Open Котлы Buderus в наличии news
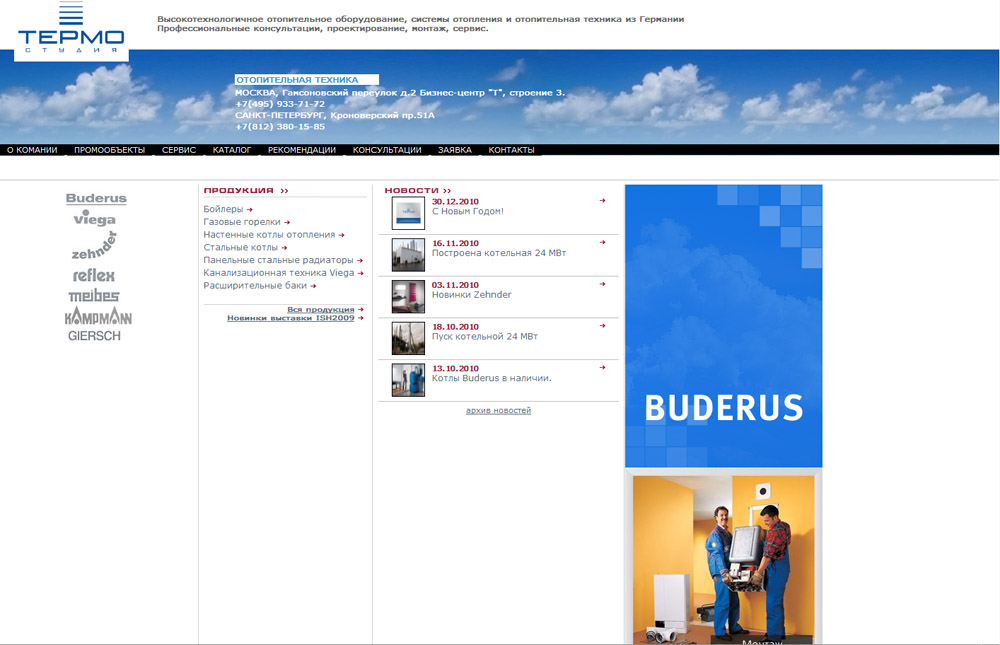 point(491,378)
